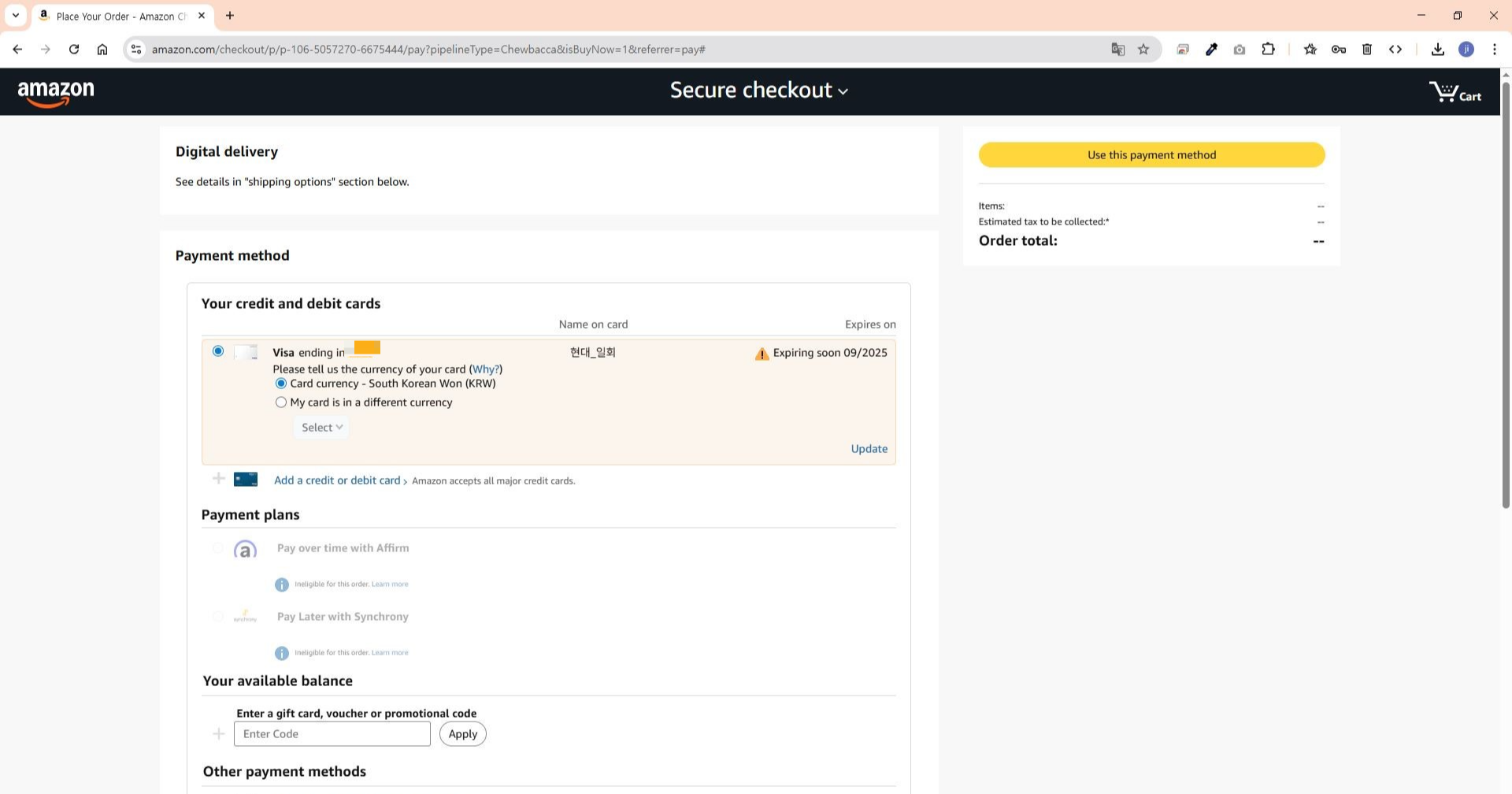Open the browser home page

(x=102, y=49)
